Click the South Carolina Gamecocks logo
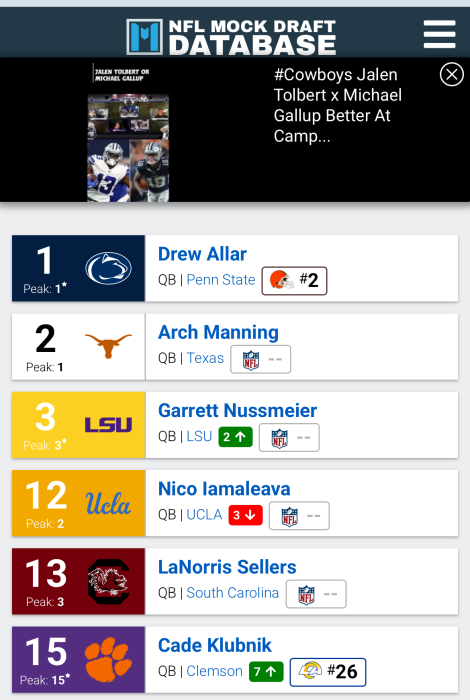The image size is (470, 700). [108, 581]
